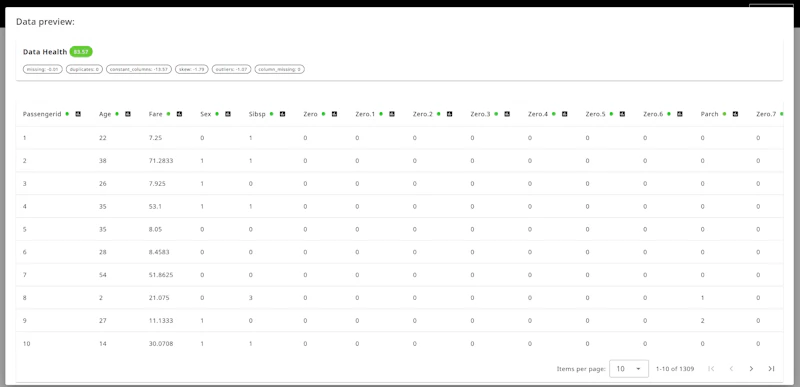800x387 pixels.
Task: Open the square icon beside Zero.2 column
Action: pyautogui.click(x=449, y=114)
